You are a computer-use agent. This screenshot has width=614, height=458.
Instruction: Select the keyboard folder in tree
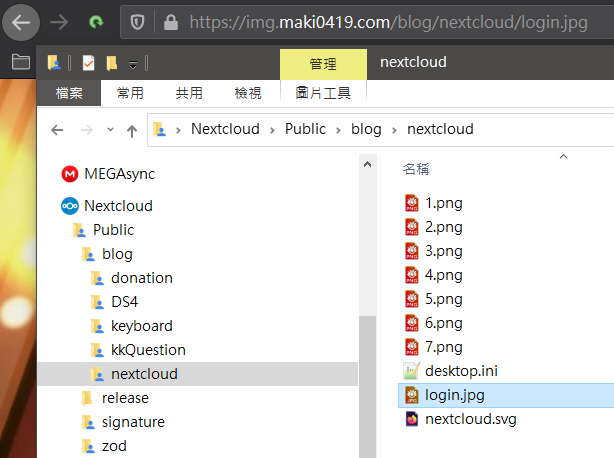click(x=141, y=326)
